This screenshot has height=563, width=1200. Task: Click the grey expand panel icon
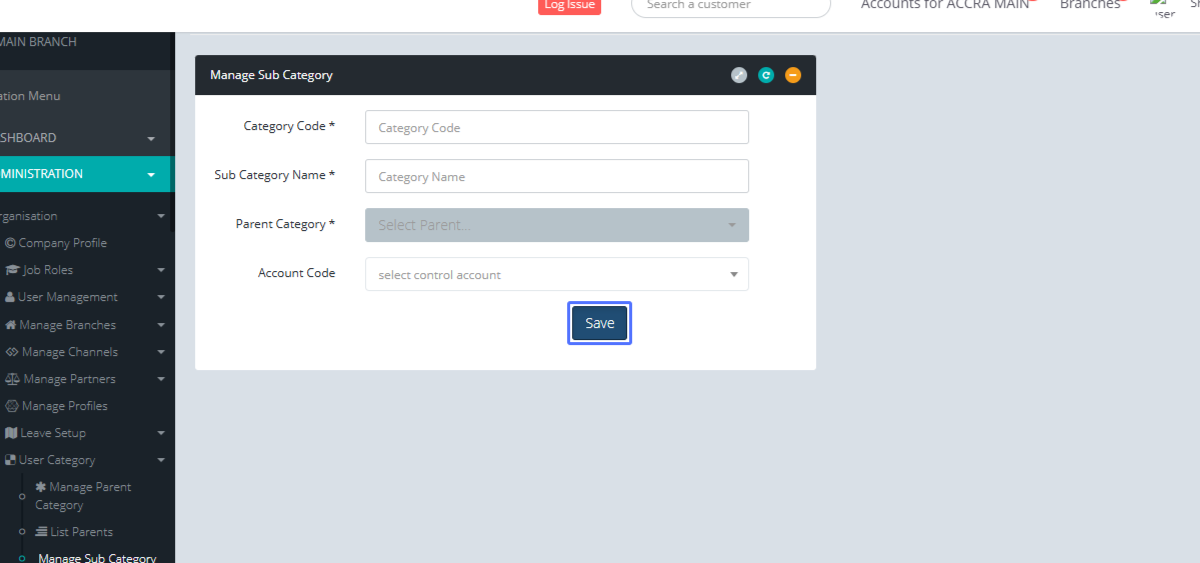point(739,75)
